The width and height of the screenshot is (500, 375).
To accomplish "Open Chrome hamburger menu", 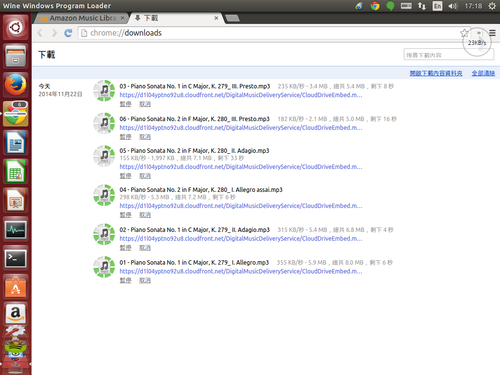I will coord(492,33).
